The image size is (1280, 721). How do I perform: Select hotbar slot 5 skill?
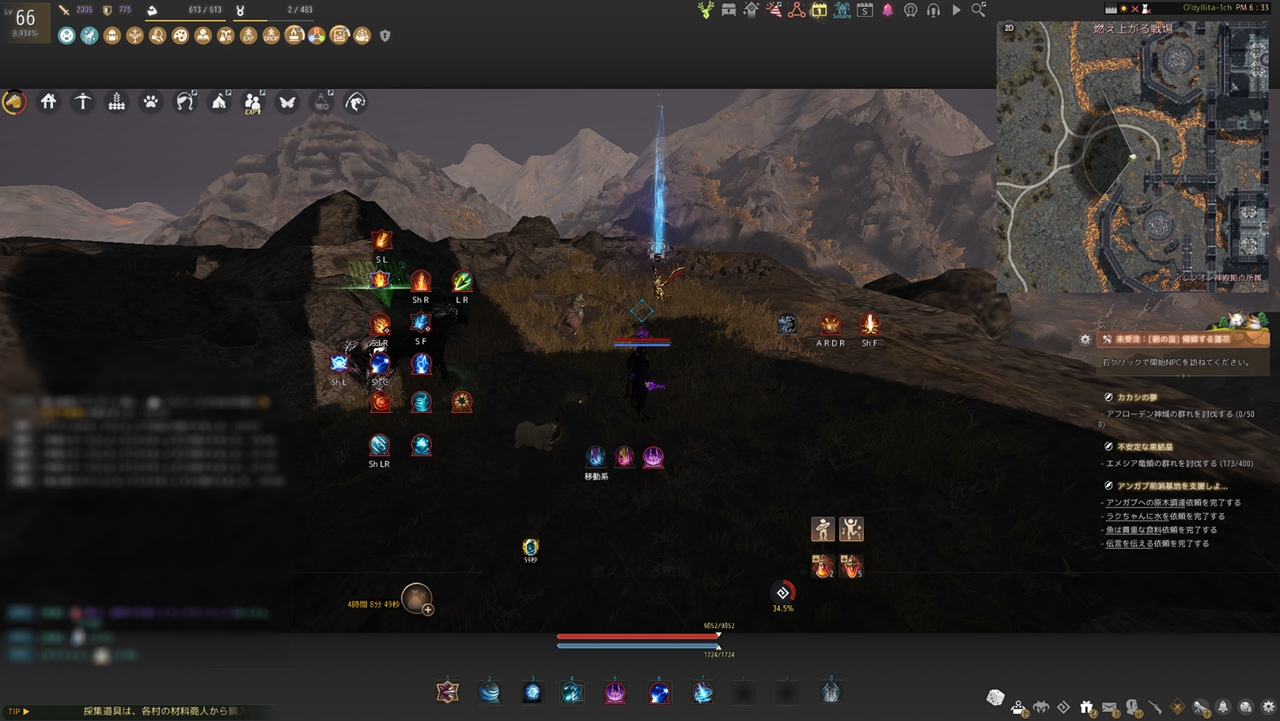(x=615, y=691)
